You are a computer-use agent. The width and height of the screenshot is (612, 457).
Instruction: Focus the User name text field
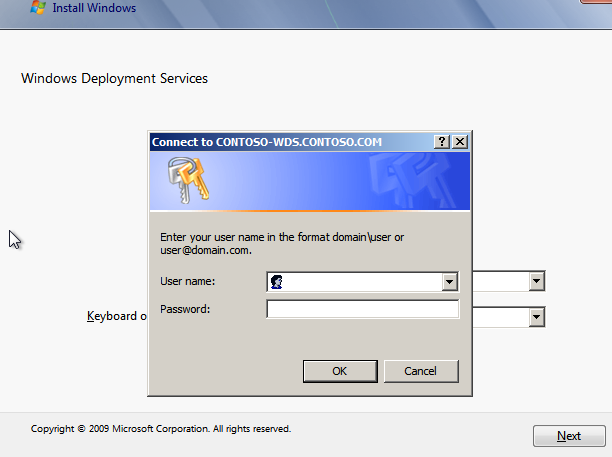point(360,283)
